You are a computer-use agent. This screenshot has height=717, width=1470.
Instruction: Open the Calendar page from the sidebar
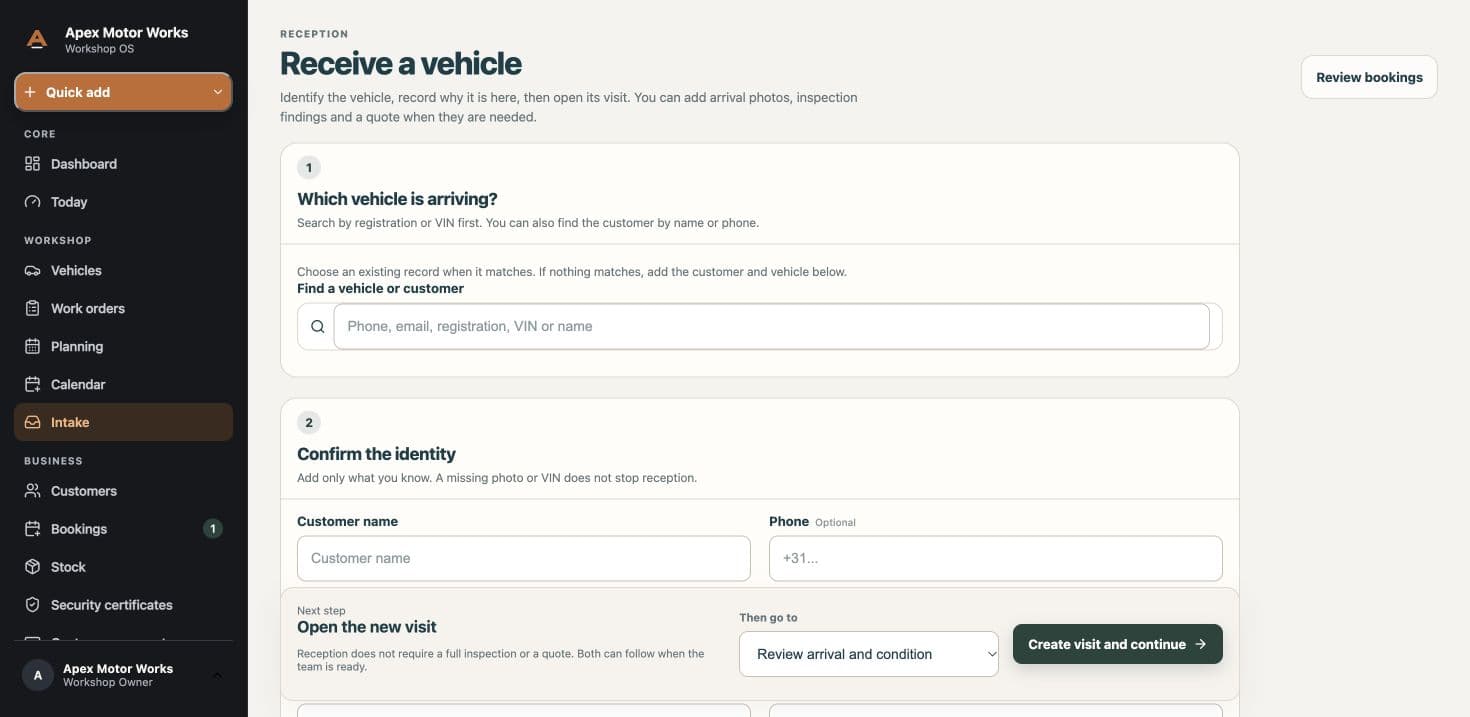[123, 385]
